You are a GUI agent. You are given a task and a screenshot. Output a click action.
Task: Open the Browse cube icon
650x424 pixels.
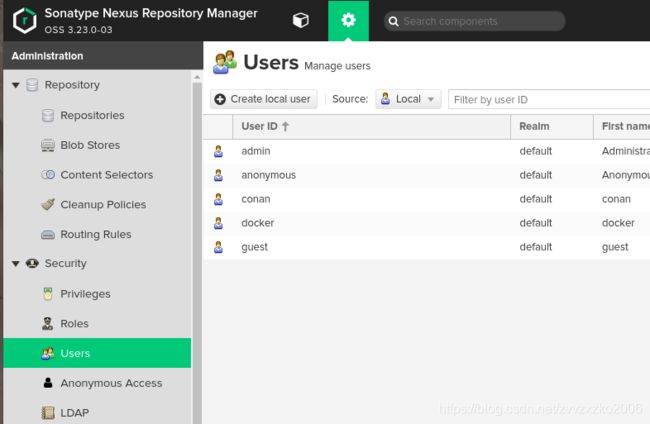click(x=301, y=20)
